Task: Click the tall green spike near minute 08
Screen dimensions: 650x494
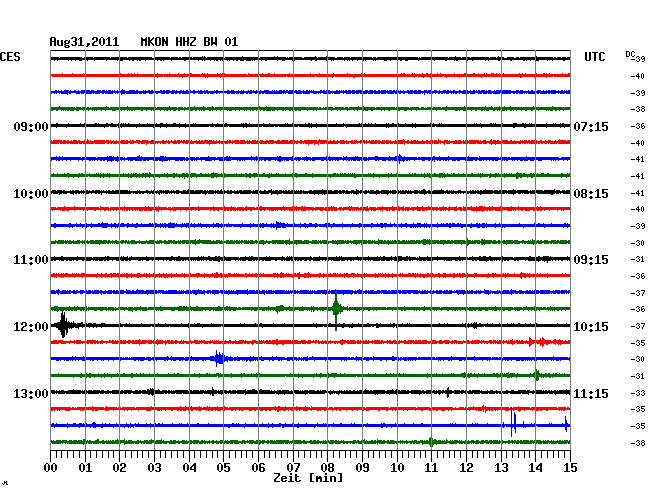Action: 336,309
